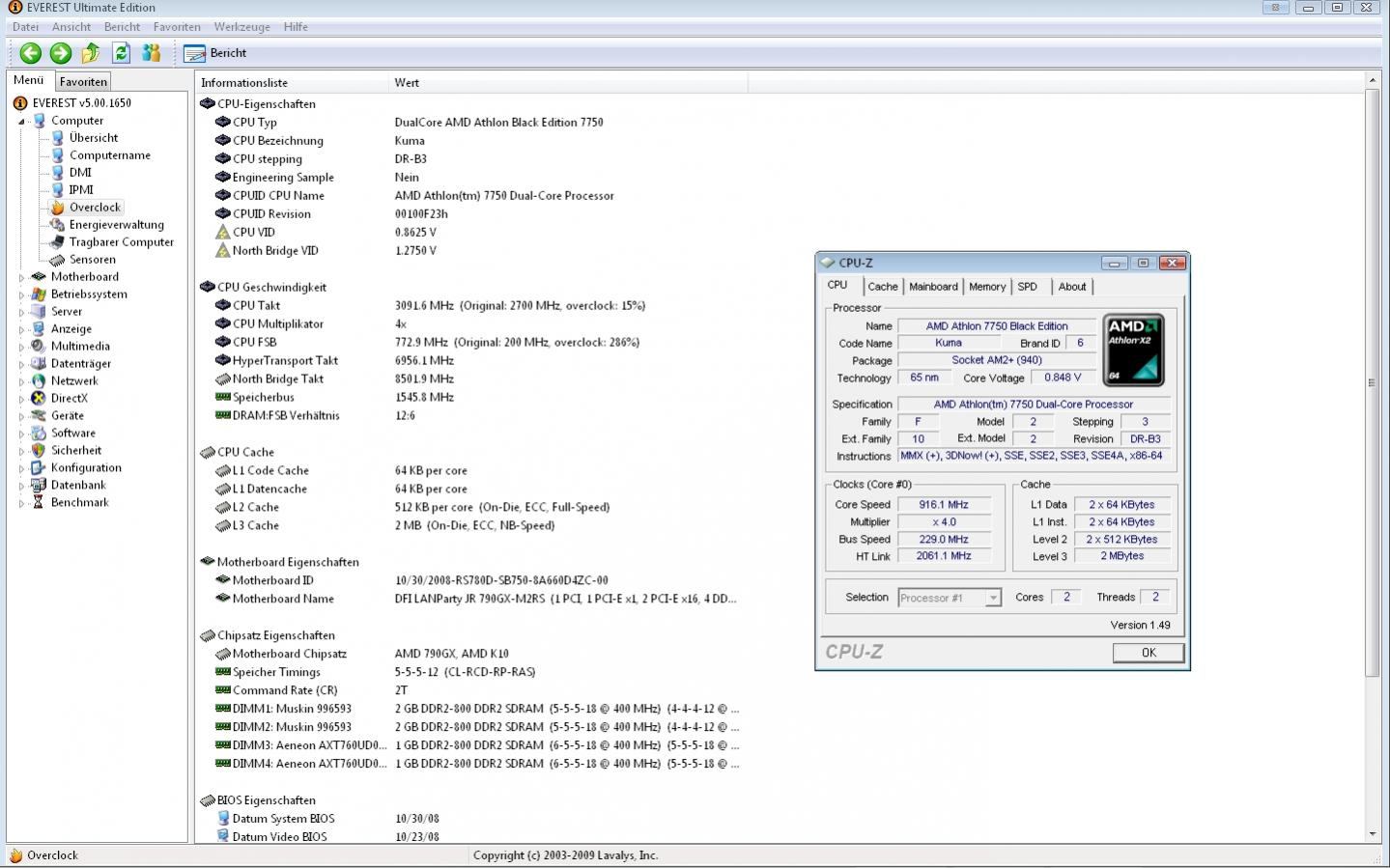Click the AMD Athlon X2 logo in CPU-Z
1390x868 pixels.
click(x=1133, y=350)
